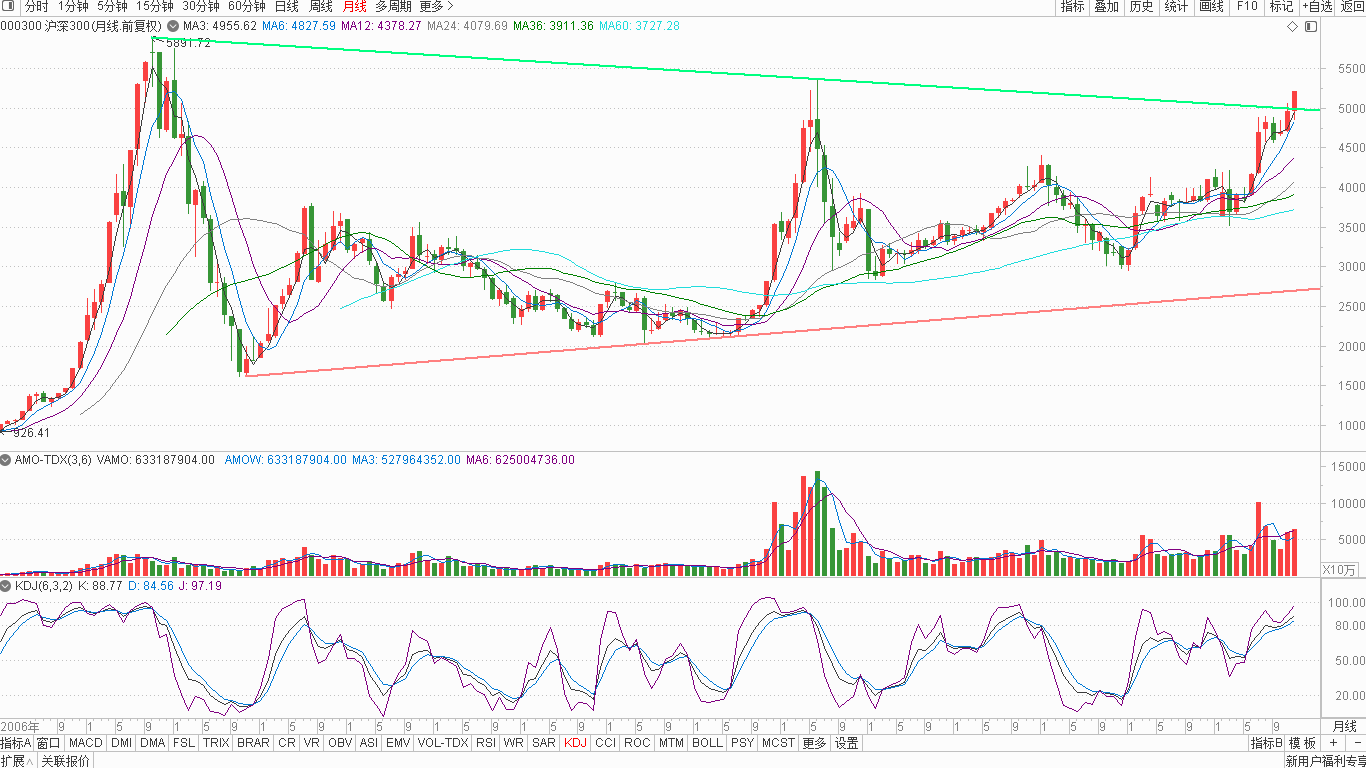This screenshot has height=768, width=1366.
Task: Open the 画线 drawing tools
Action: (1211, 6)
